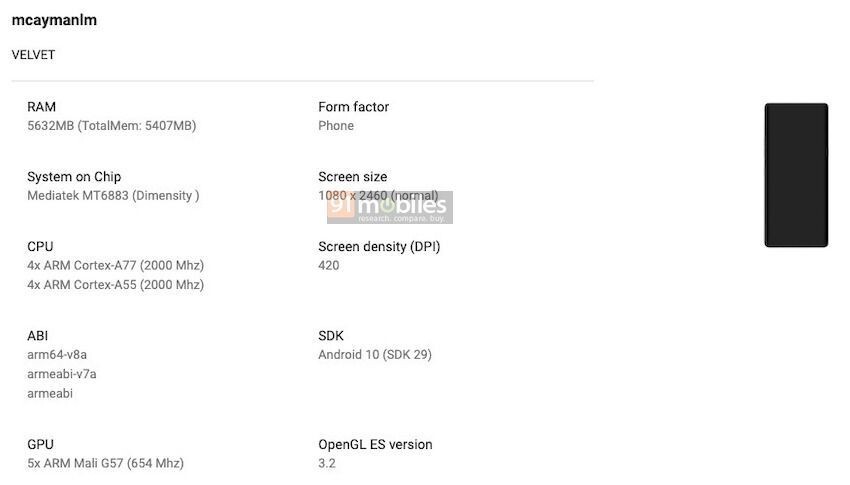850x485 pixels.
Task: Click the ARM Mali G57 GPU value
Action: click(x=105, y=464)
